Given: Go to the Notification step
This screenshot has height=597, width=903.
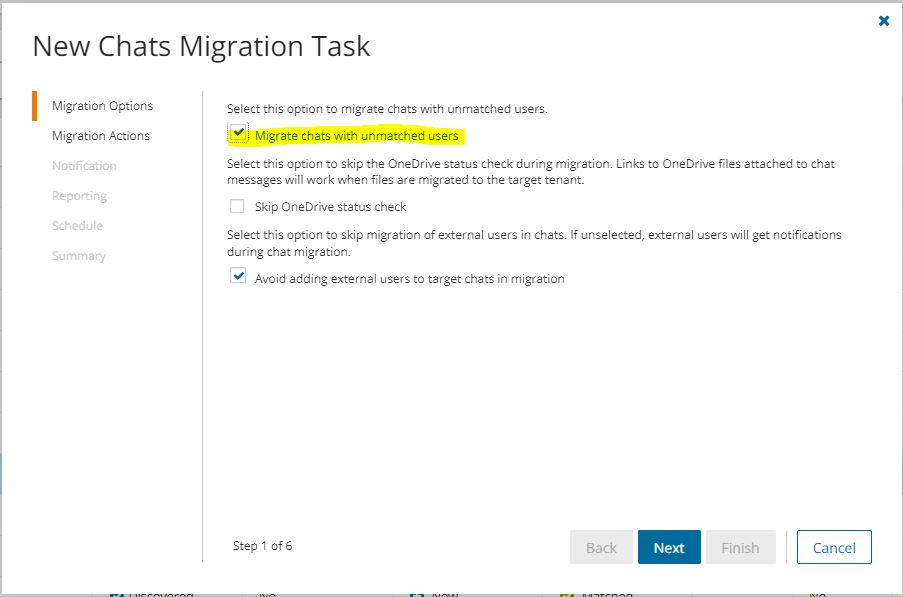Looking at the screenshot, I should point(84,166).
